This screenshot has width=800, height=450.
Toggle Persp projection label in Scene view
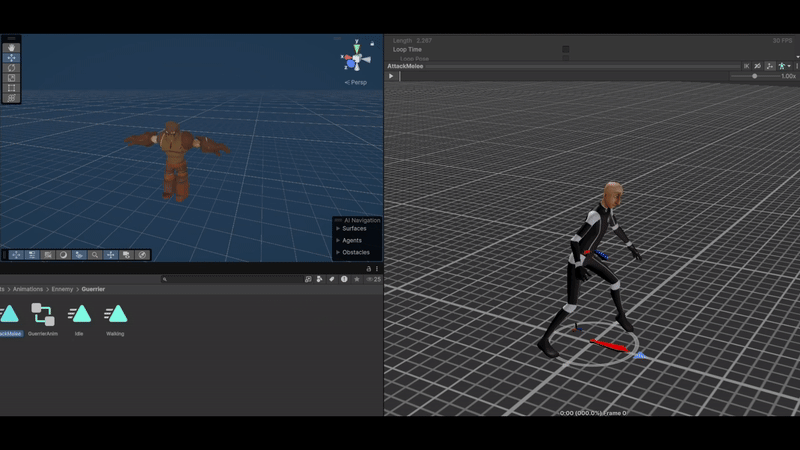pyautogui.click(x=356, y=82)
